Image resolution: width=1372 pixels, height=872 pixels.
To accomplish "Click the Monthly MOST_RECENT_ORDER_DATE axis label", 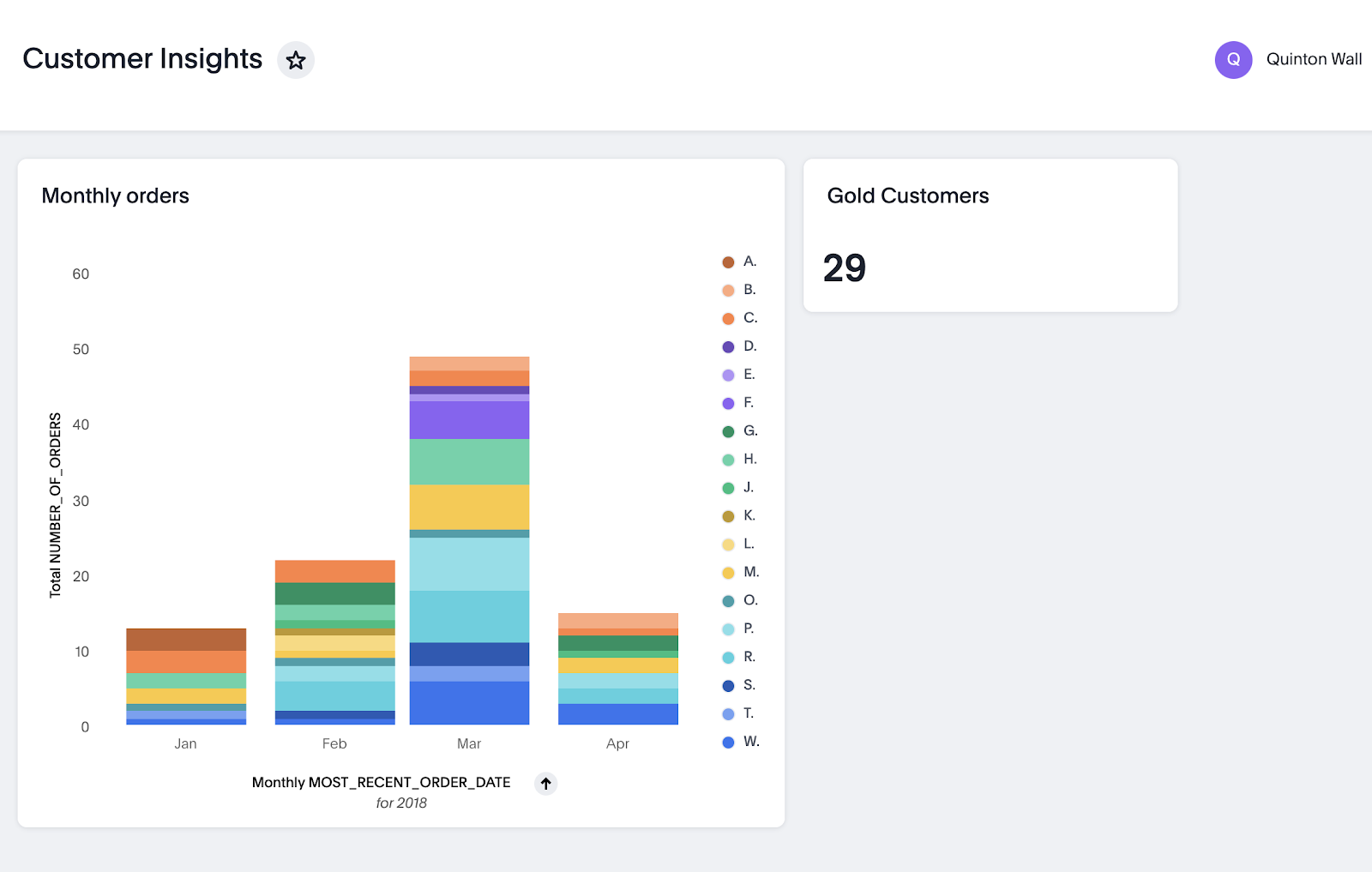I will 381,782.
